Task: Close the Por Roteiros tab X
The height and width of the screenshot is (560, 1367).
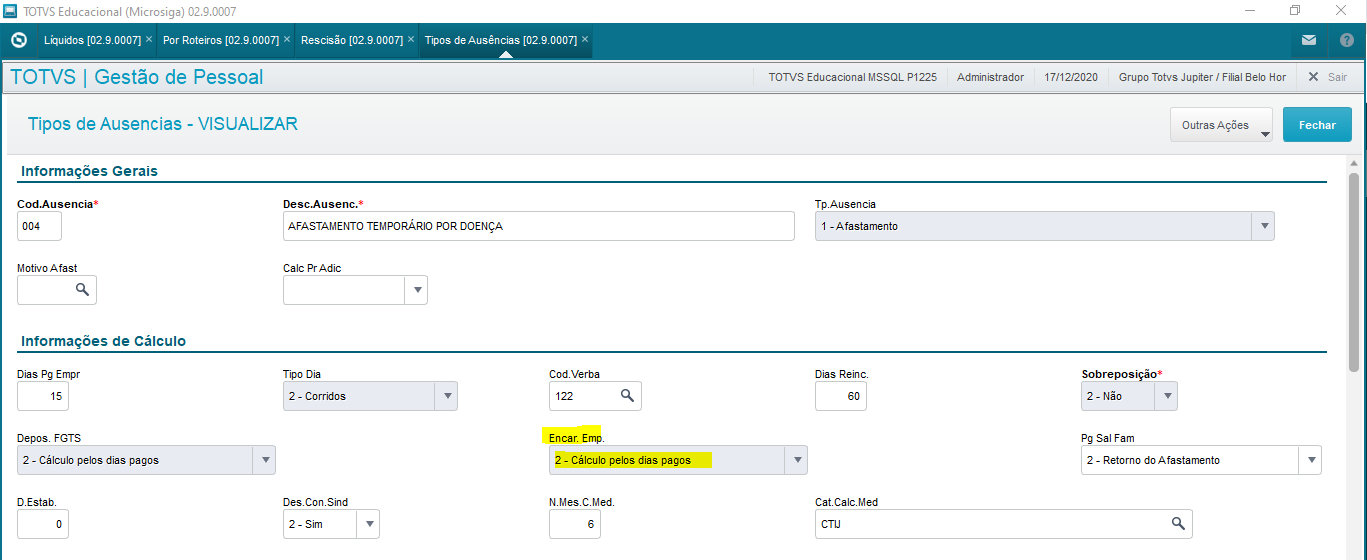Action: (x=287, y=39)
